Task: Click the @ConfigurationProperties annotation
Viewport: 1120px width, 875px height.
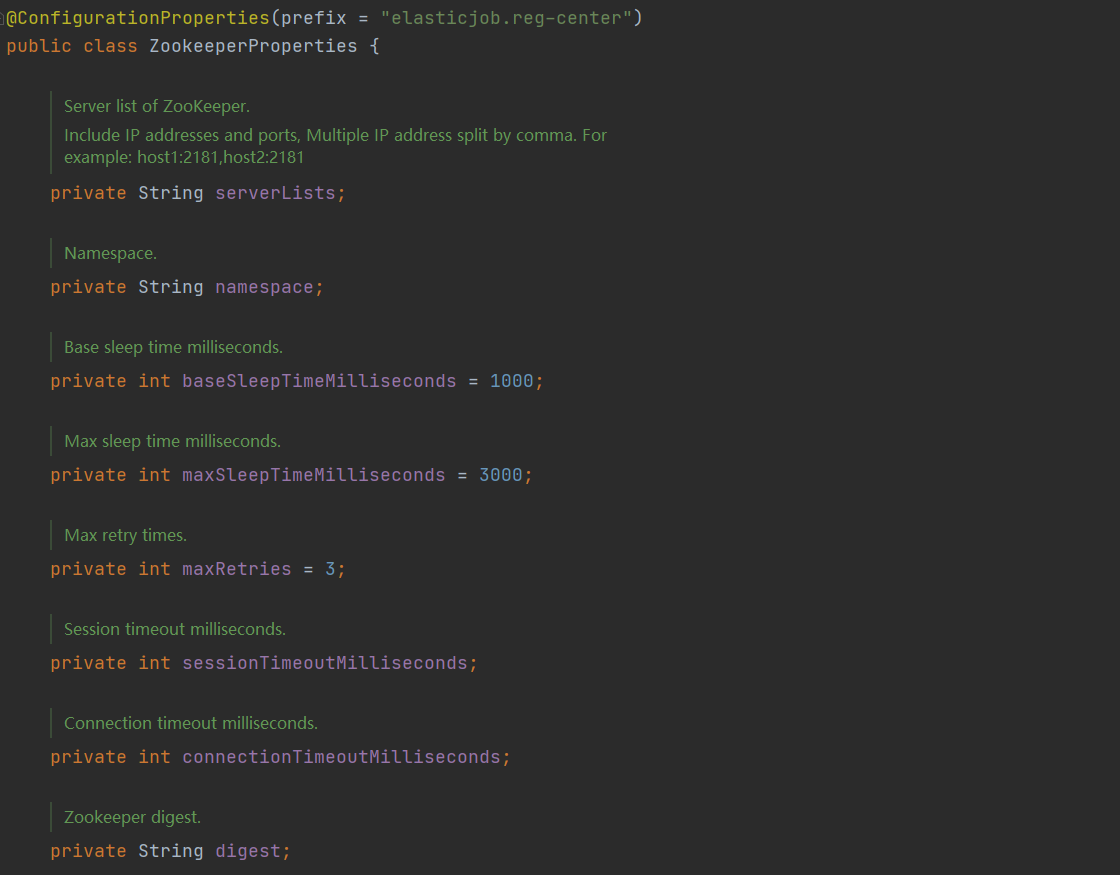Action: coord(138,18)
